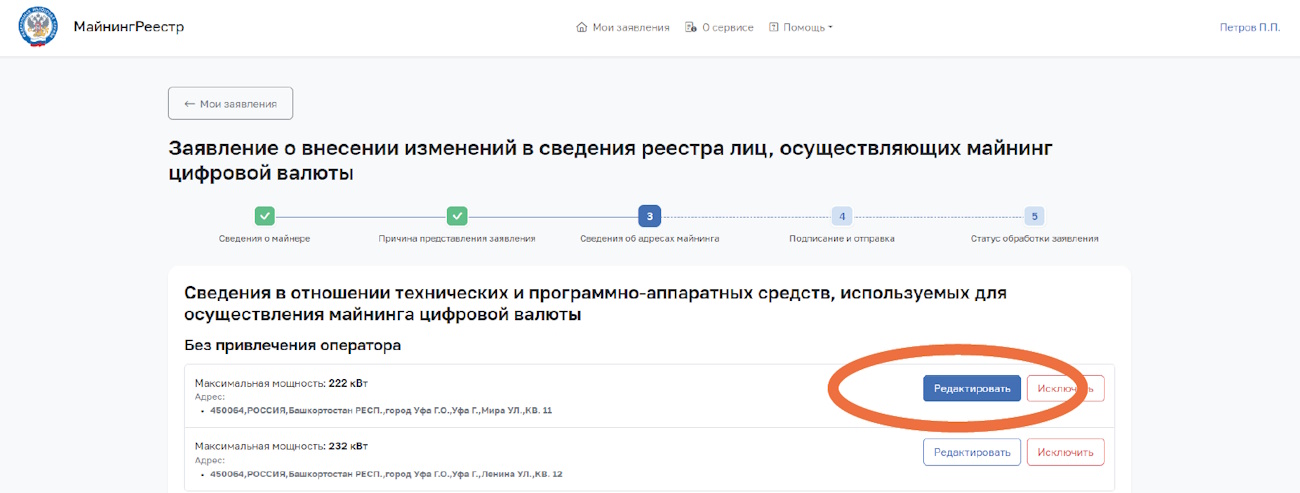Click Максимальная мощность: 232 кВт text
Screen dimensions: 1300x493
[282, 446]
